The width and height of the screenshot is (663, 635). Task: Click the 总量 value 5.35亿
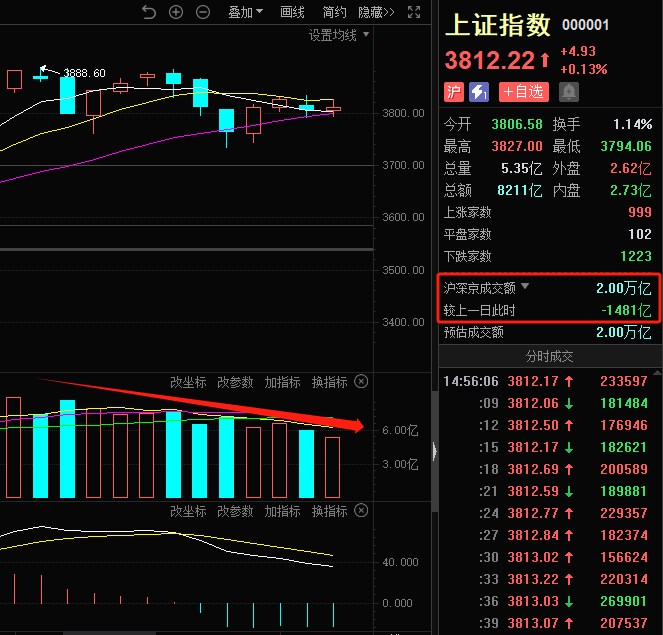[521, 168]
